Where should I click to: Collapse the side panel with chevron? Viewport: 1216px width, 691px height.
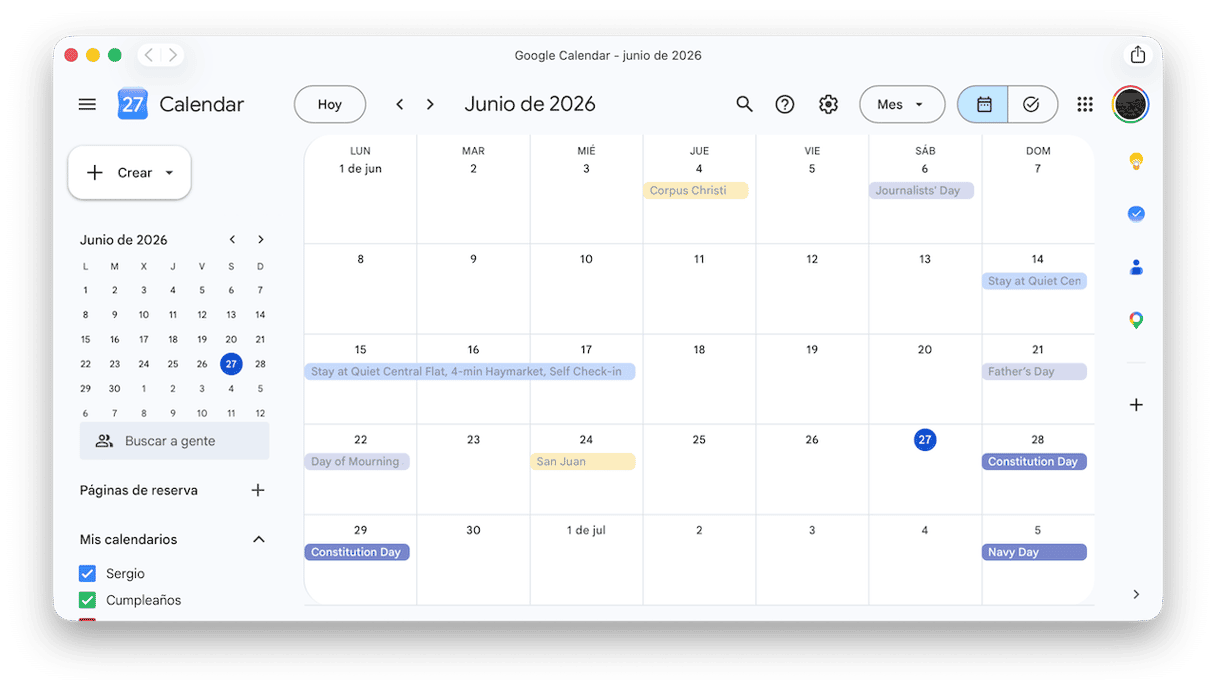click(1136, 594)
